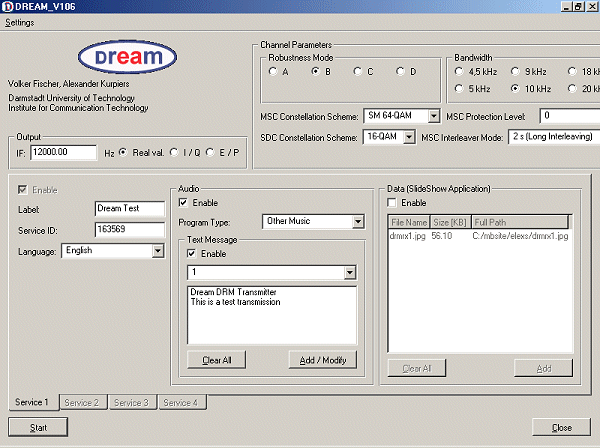Click the Add / Modify button
This screenshot has height=448, width=600.
322,360
